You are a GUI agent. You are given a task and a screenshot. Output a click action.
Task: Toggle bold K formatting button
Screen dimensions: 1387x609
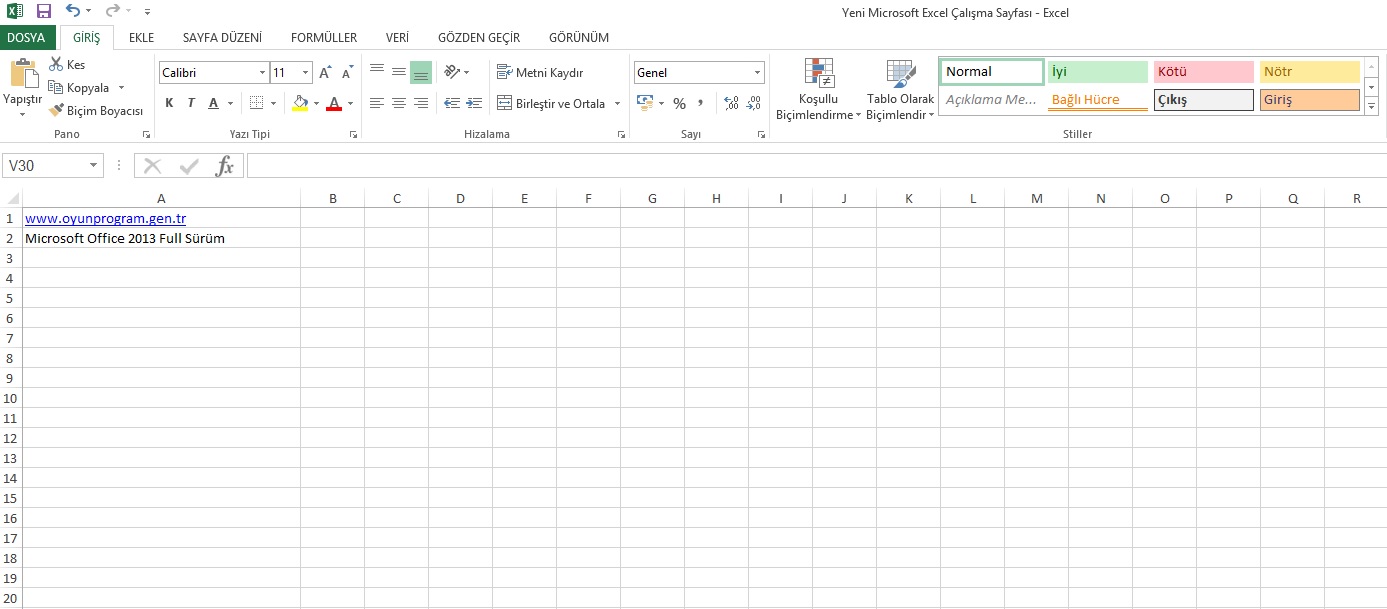(169, 104)
